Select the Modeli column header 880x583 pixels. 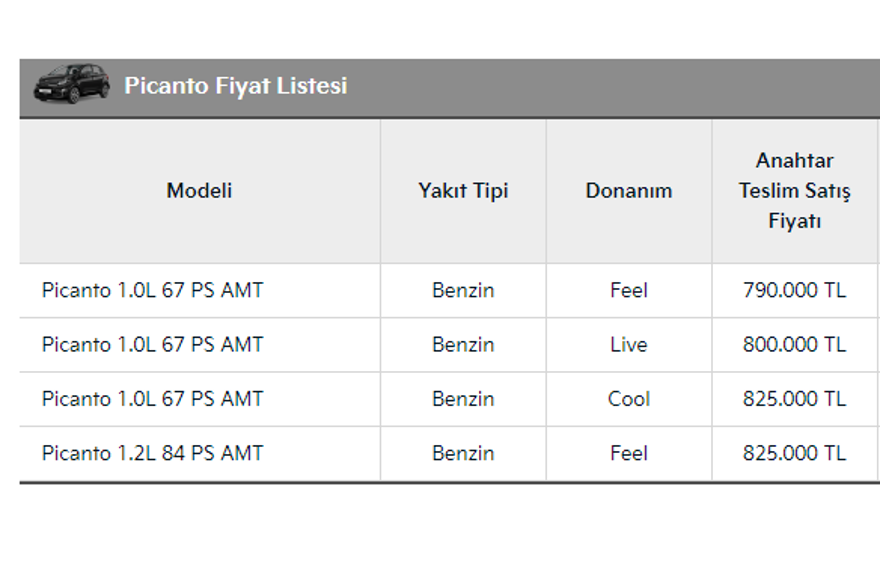coord(199,191)
